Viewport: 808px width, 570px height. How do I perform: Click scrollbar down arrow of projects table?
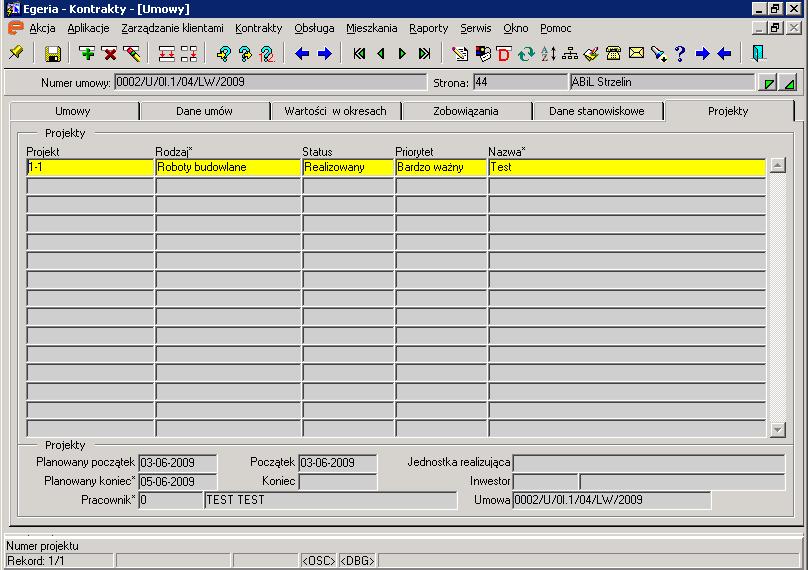point(778,429)
